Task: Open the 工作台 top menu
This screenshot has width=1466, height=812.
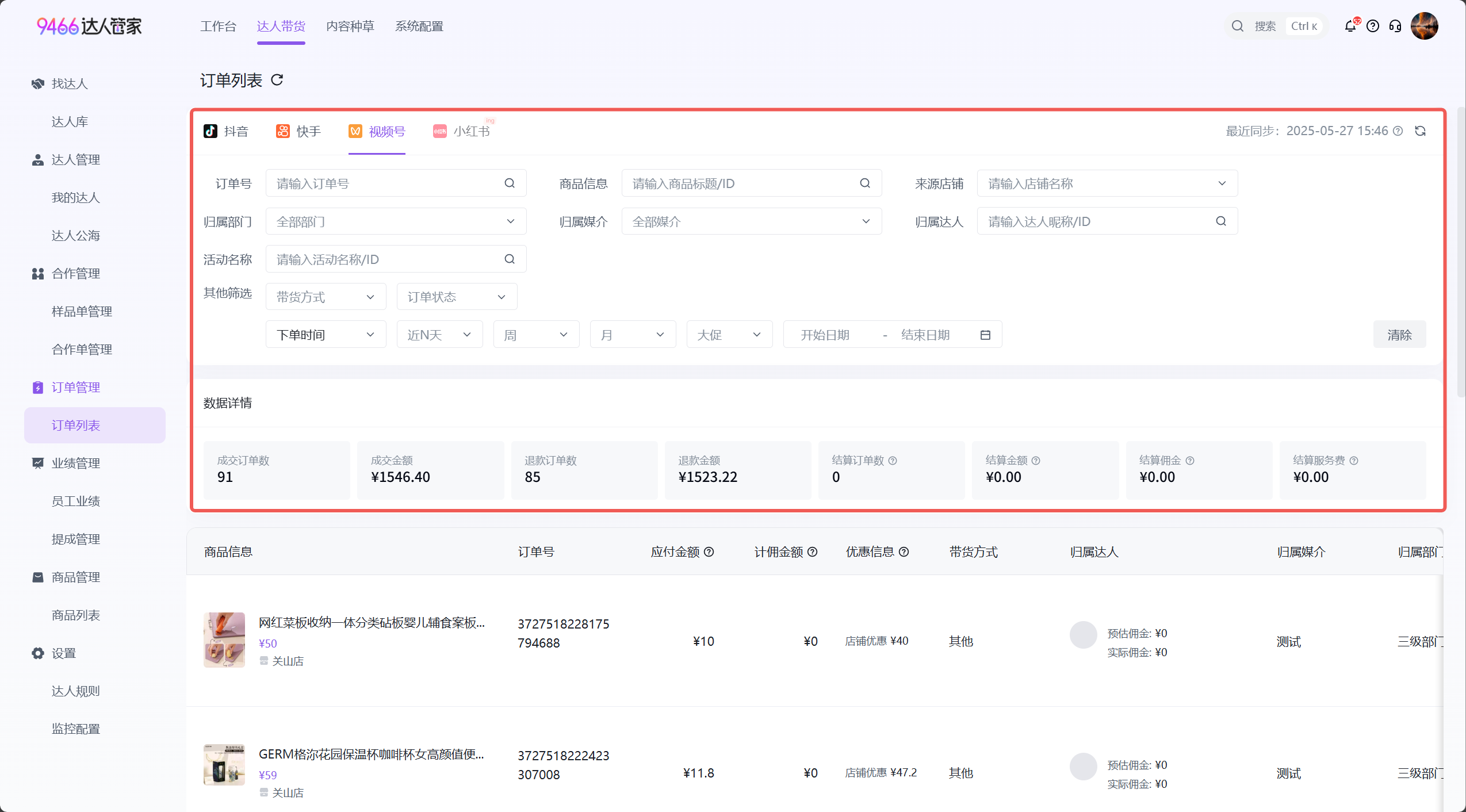Action: pos(218,26)
